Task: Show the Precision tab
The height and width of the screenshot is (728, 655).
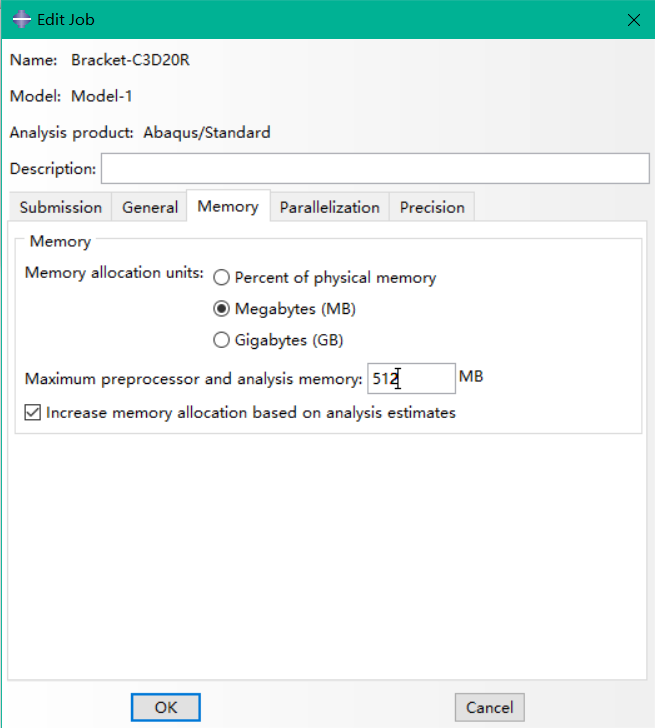Action: (x=432, y=207)
